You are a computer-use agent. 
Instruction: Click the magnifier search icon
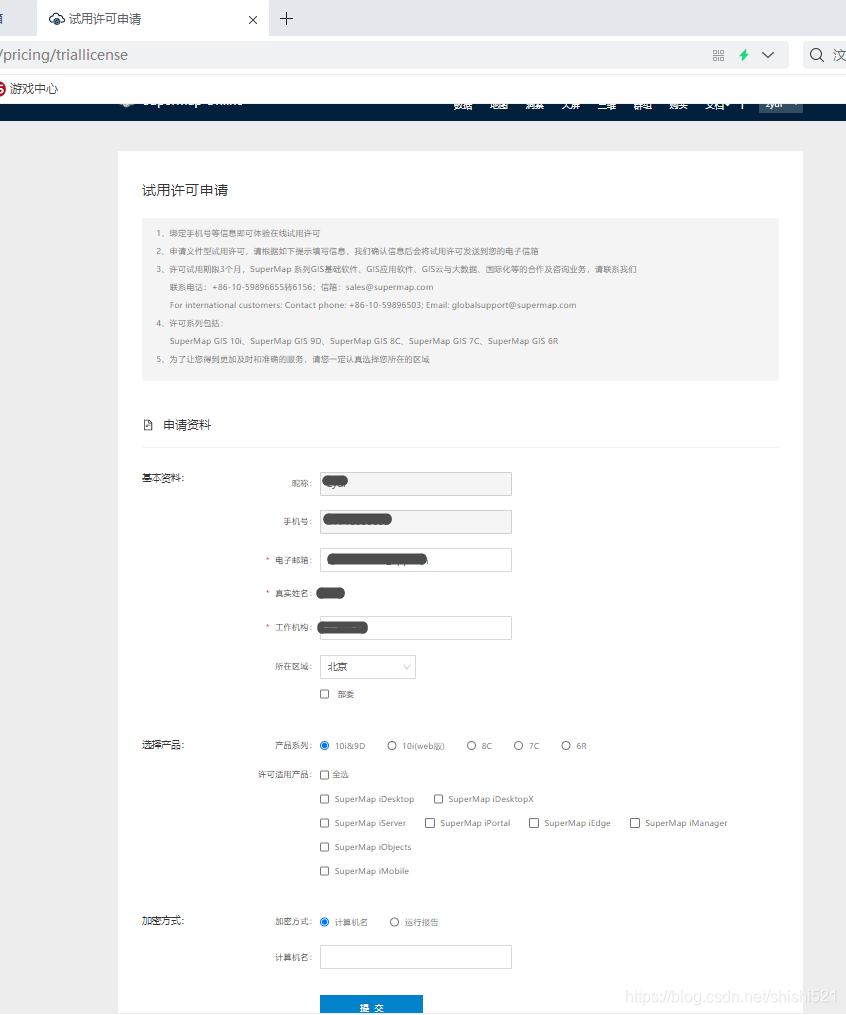tap(817, 55)
